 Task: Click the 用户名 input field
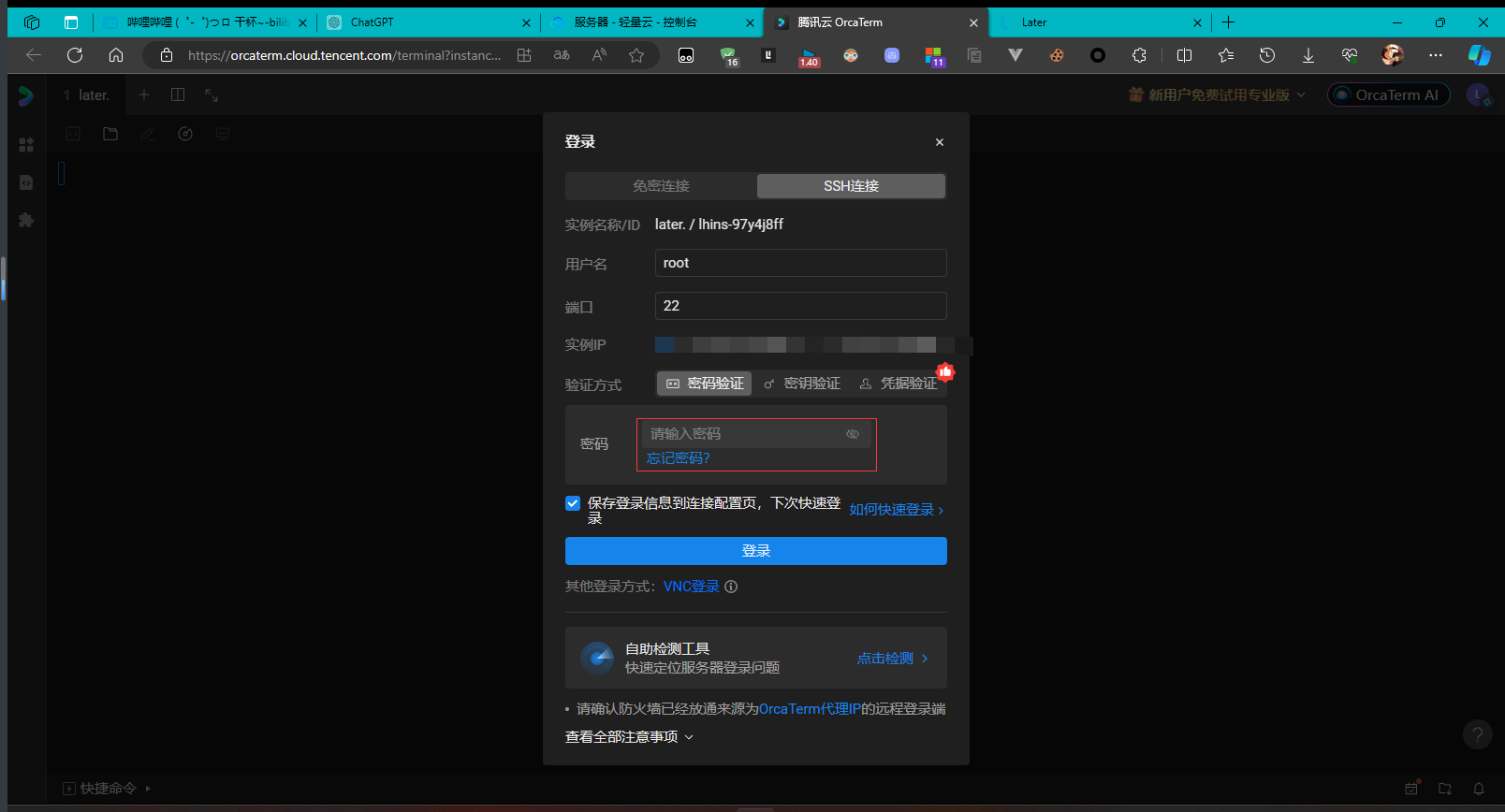800,263
